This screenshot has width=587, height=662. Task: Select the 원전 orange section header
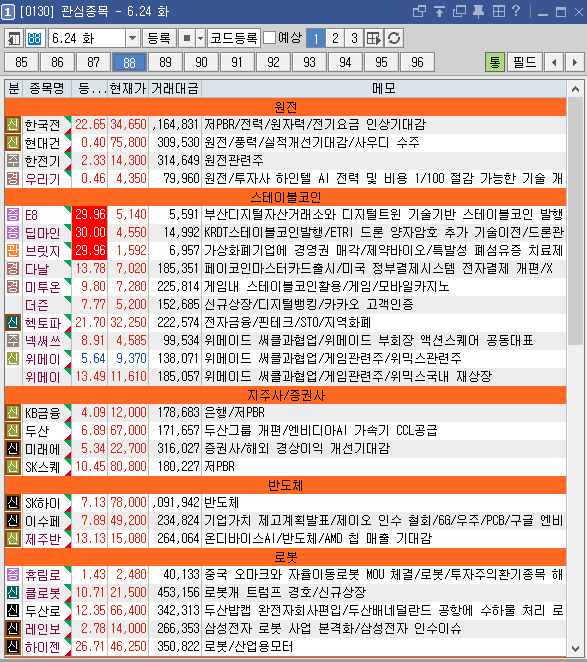coord(285,107)
